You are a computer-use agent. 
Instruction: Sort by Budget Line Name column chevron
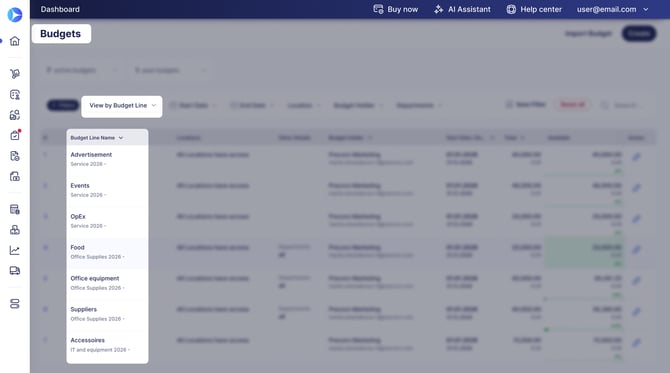point(121,138)
